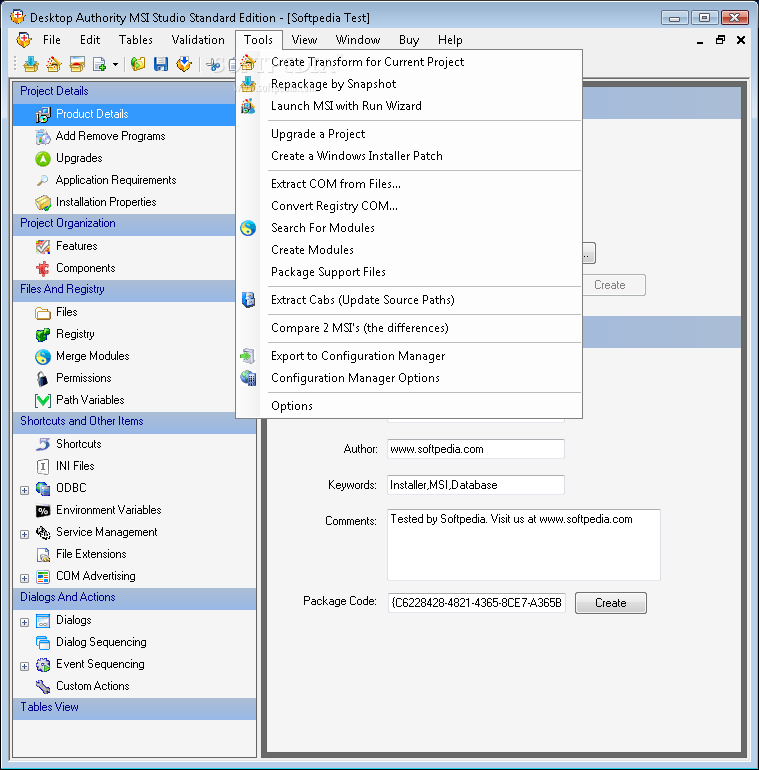Open the File menu
This screenshot has height=770, width=759.
52,40
